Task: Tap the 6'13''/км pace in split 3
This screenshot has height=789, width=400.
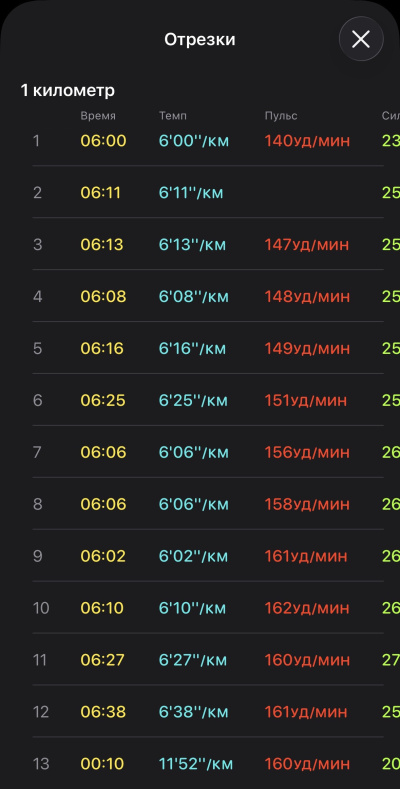Action: coord(192,245)
